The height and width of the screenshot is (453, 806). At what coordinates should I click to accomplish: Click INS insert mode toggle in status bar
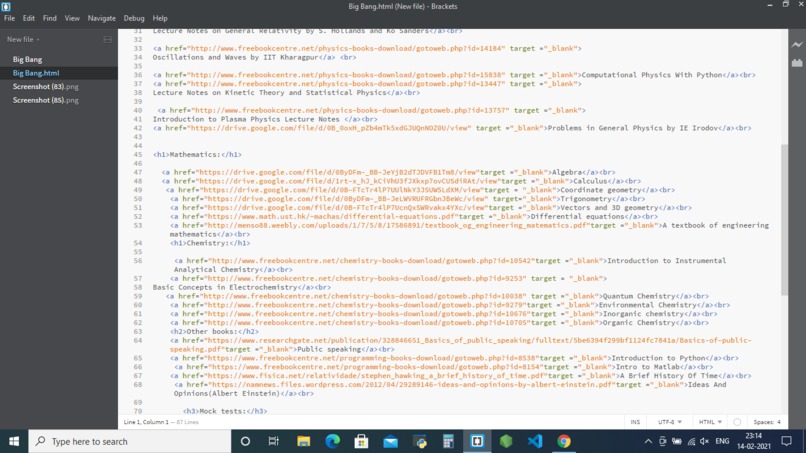pyautogui.click(x=635, y=422)
